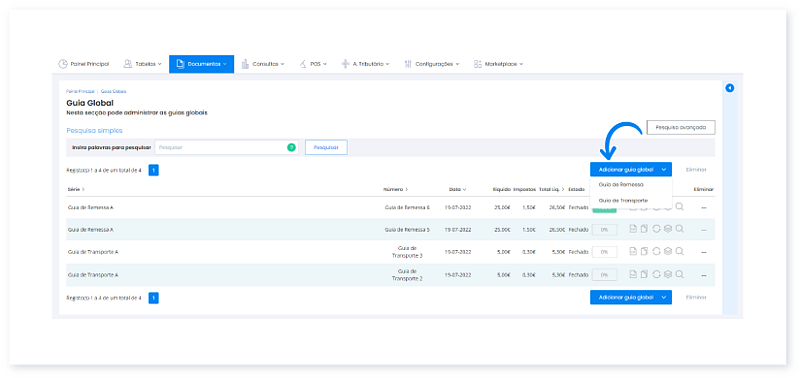
Task: Click the Líquido column header
Action: pyautogui.click(x=502, y=189)
